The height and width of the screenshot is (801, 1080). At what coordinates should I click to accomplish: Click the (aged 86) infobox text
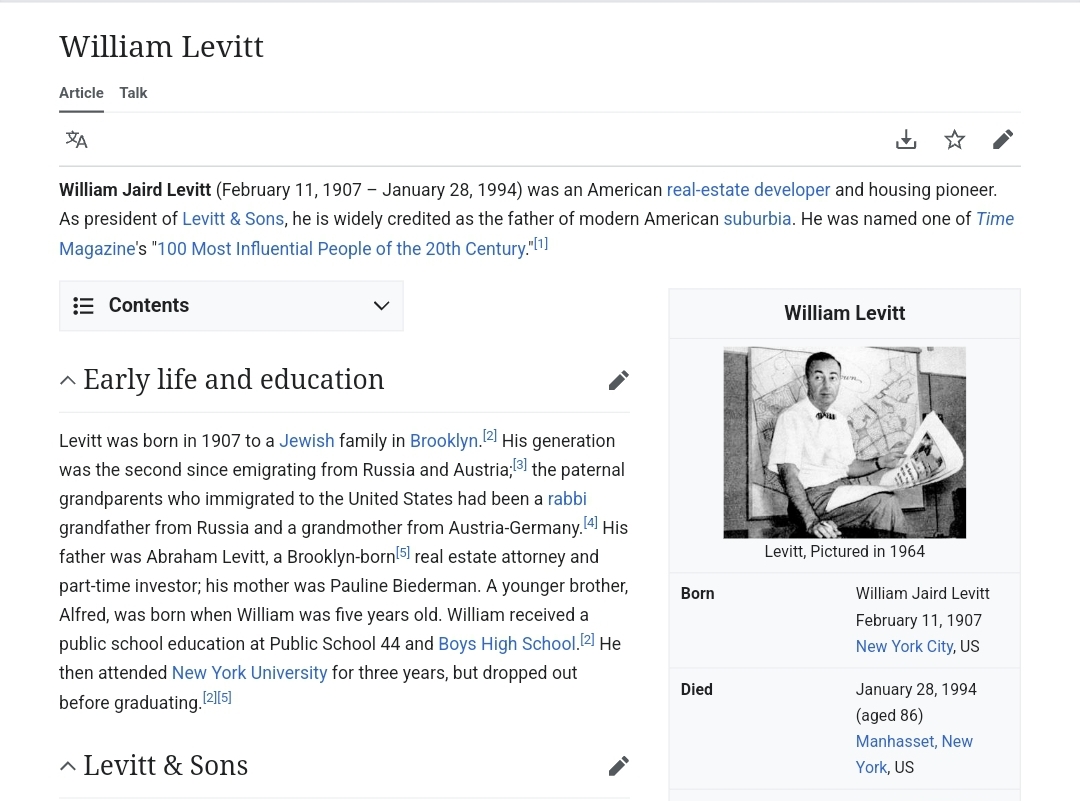click(x=889, y=716)
